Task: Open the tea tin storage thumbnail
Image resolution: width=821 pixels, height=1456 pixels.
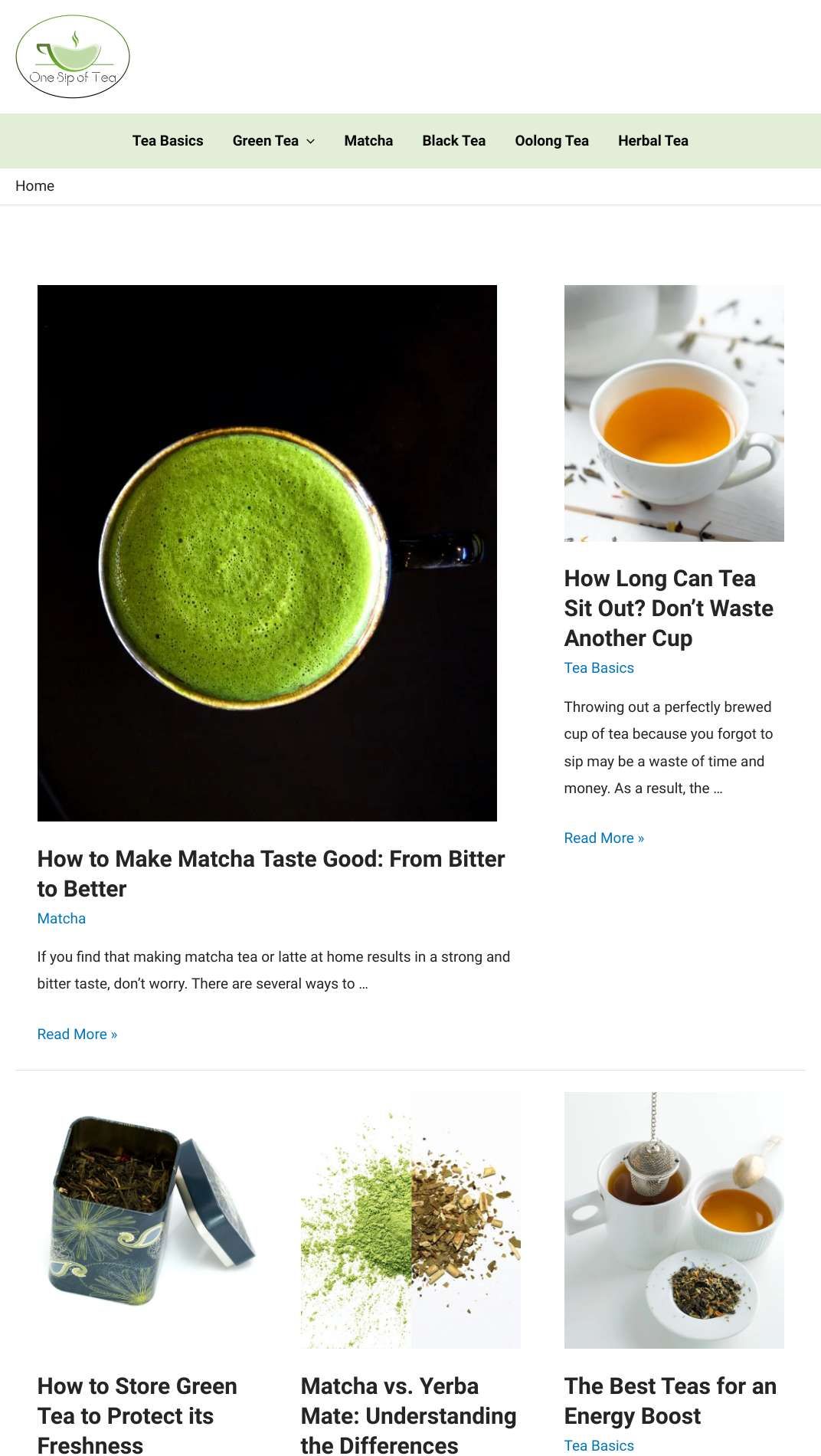Action: 147,1220
